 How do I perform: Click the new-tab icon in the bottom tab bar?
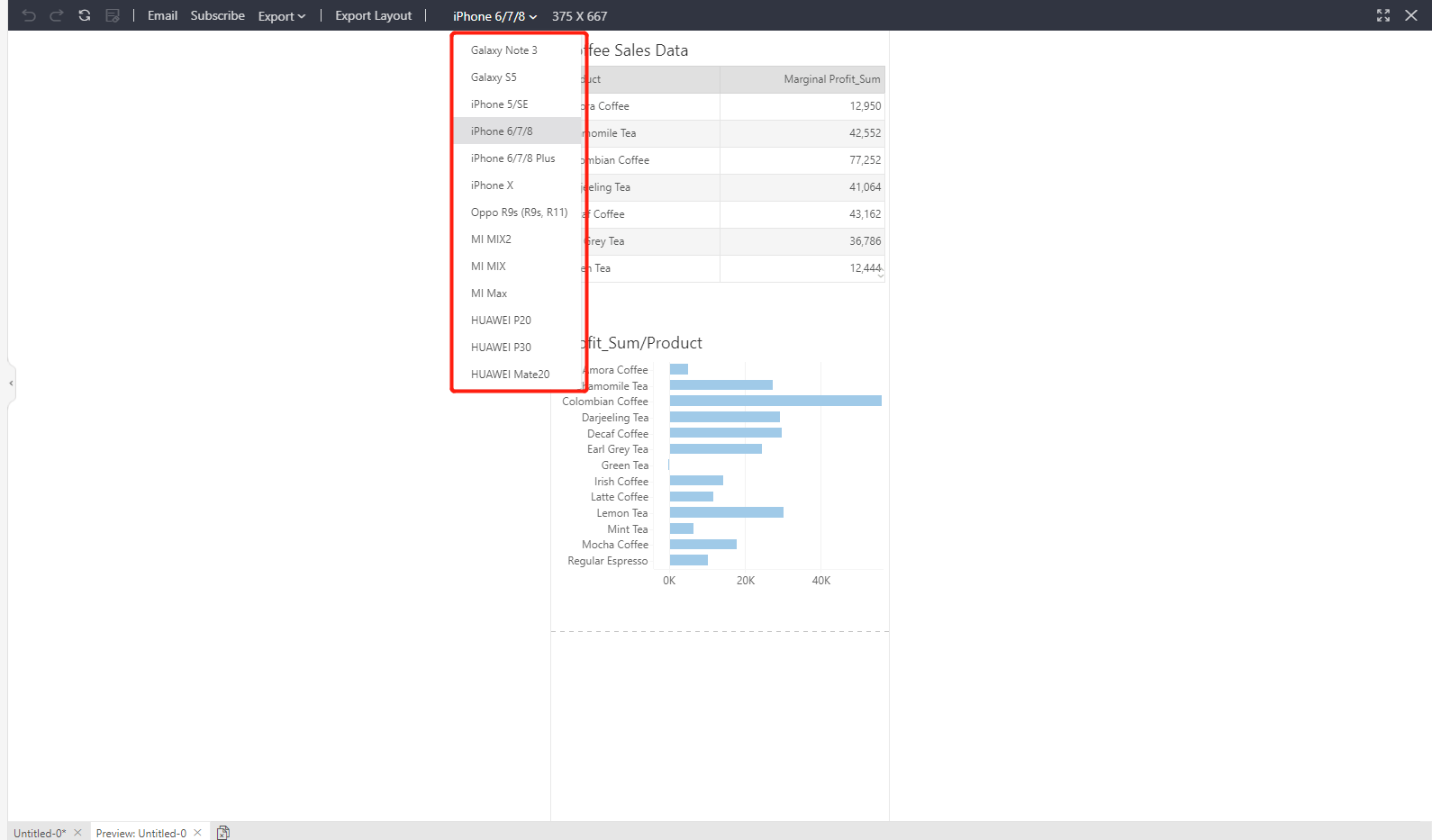pos(223,832)
